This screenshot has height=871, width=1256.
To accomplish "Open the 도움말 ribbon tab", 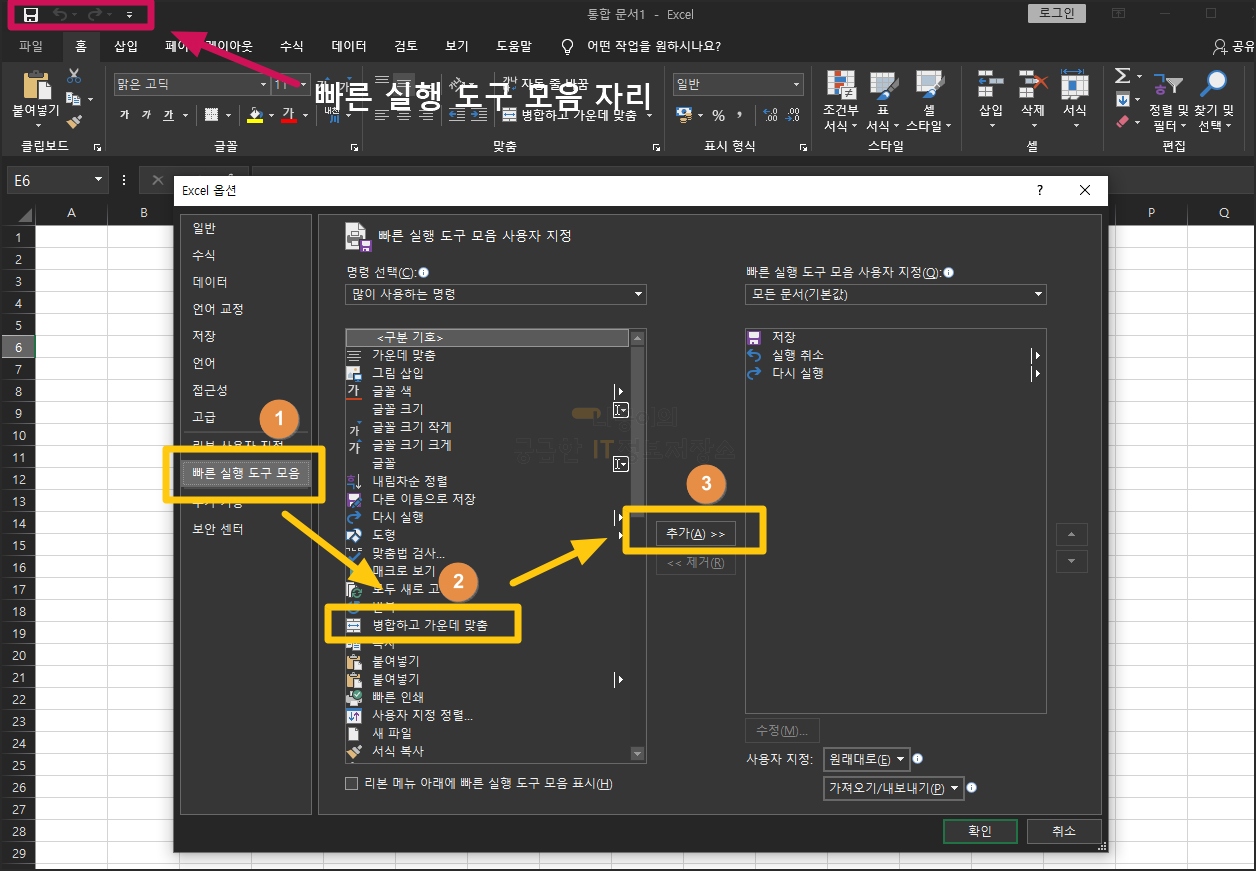I will tap(514, 46).
